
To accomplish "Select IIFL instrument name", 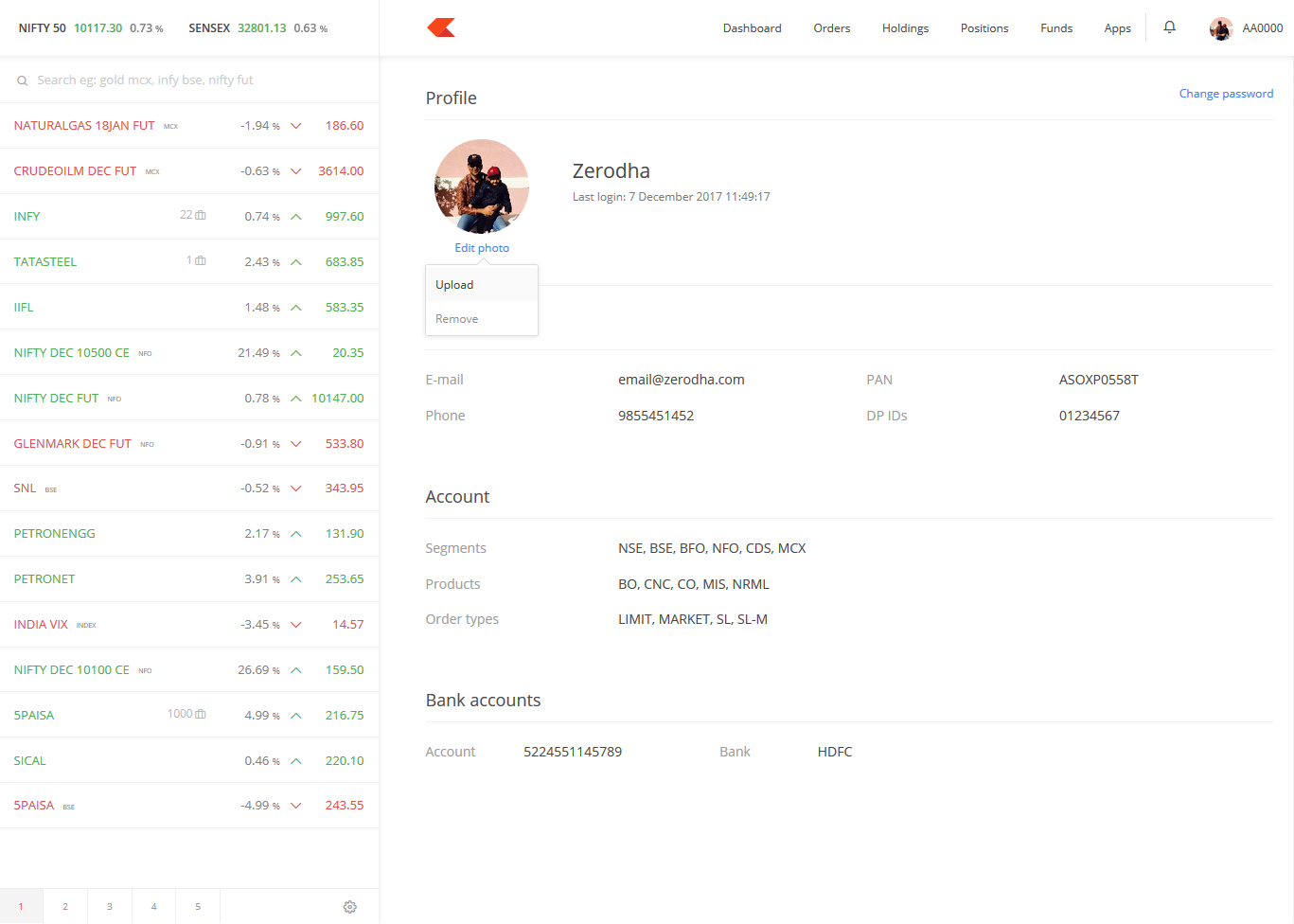I will 24,308.
